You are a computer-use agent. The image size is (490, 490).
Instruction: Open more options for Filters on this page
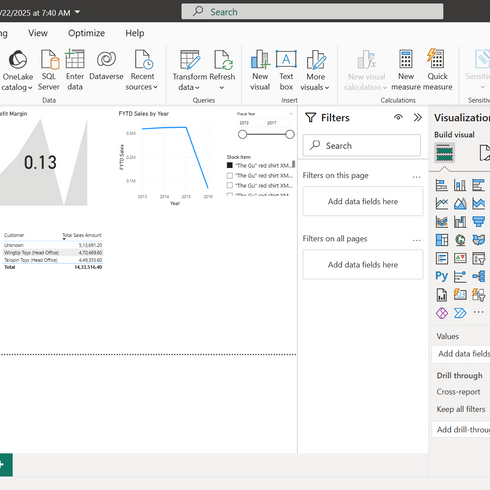[416, 177]
